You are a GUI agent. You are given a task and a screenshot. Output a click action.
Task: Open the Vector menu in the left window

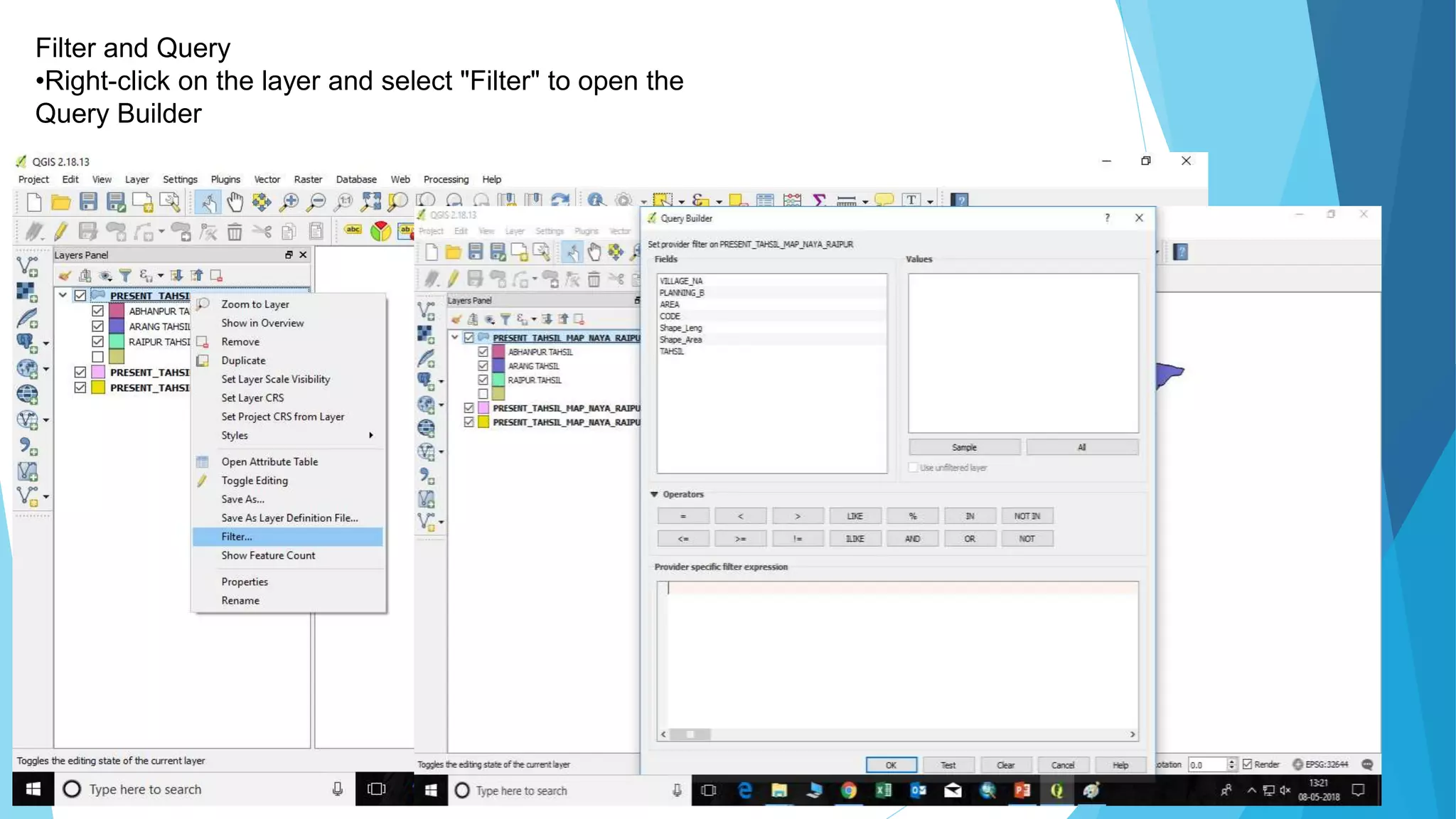tap(267, 179)
